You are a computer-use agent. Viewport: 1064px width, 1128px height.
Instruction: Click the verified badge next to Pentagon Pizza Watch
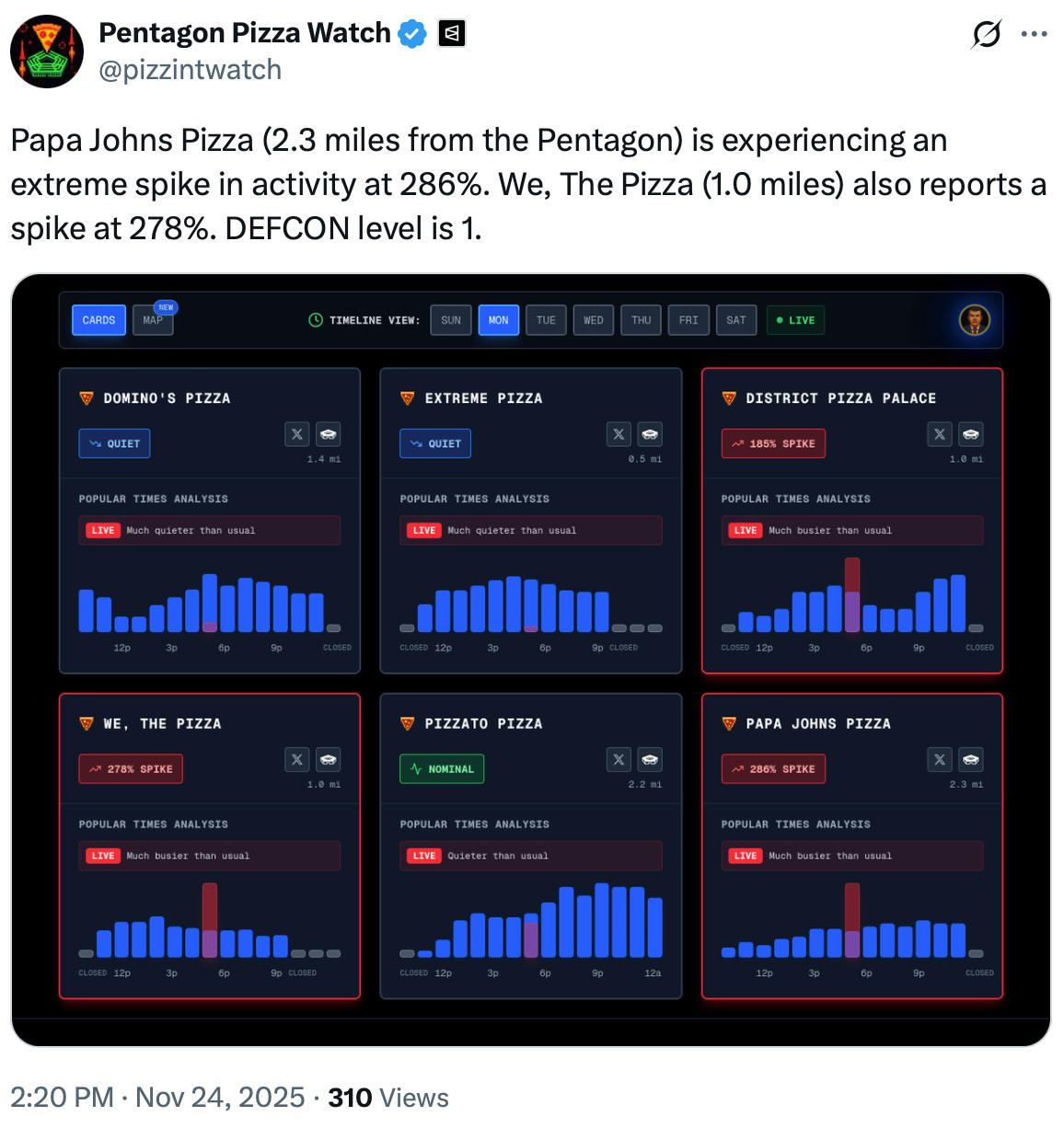412,34
